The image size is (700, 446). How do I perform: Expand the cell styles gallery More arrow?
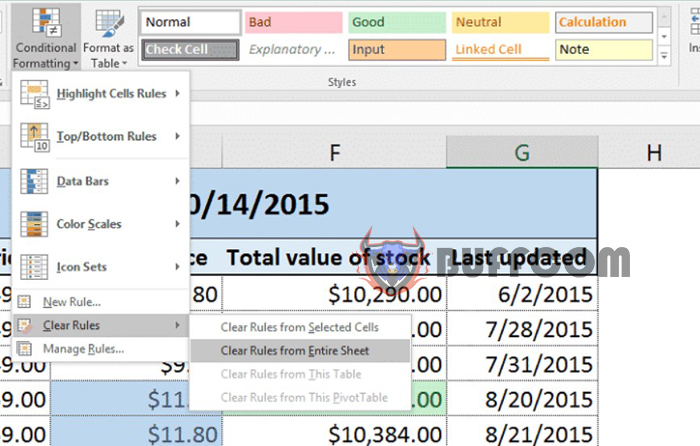[664, 56]
